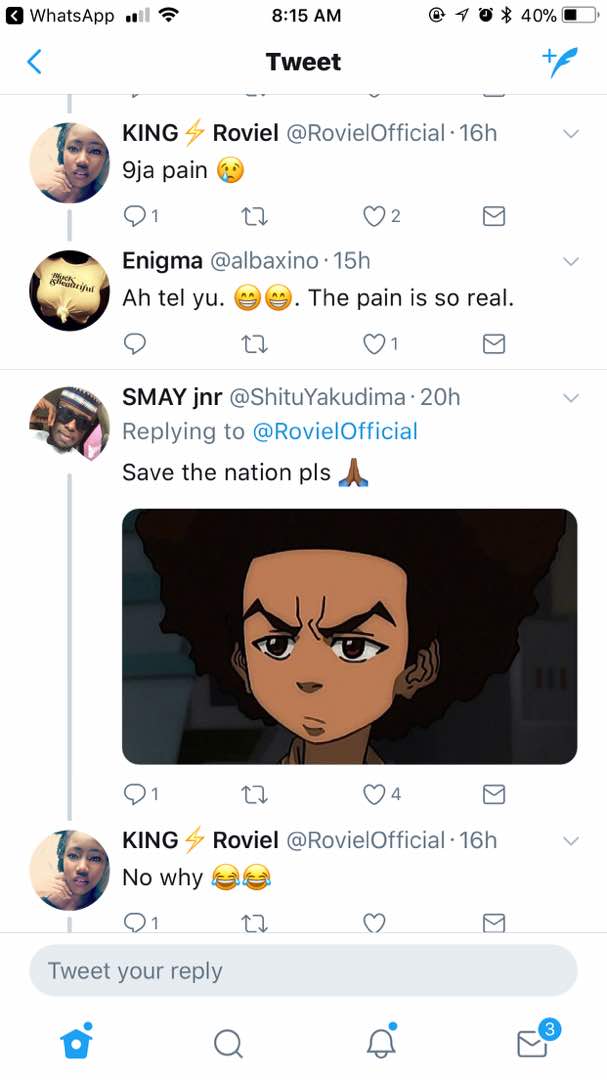This screenshot has height=1080, width=607.
Task: Reply to the "9ja pain" tweet
Action: (135, 216)
